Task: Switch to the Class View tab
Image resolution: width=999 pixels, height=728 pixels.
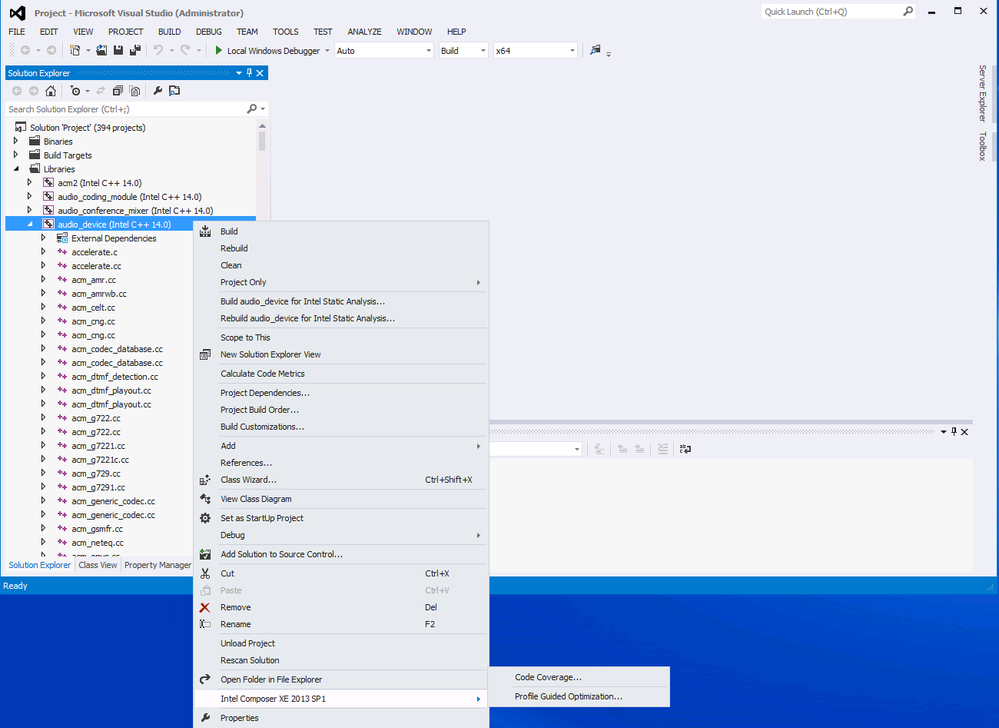Action: pyautogui.click(x=97, y=565)
